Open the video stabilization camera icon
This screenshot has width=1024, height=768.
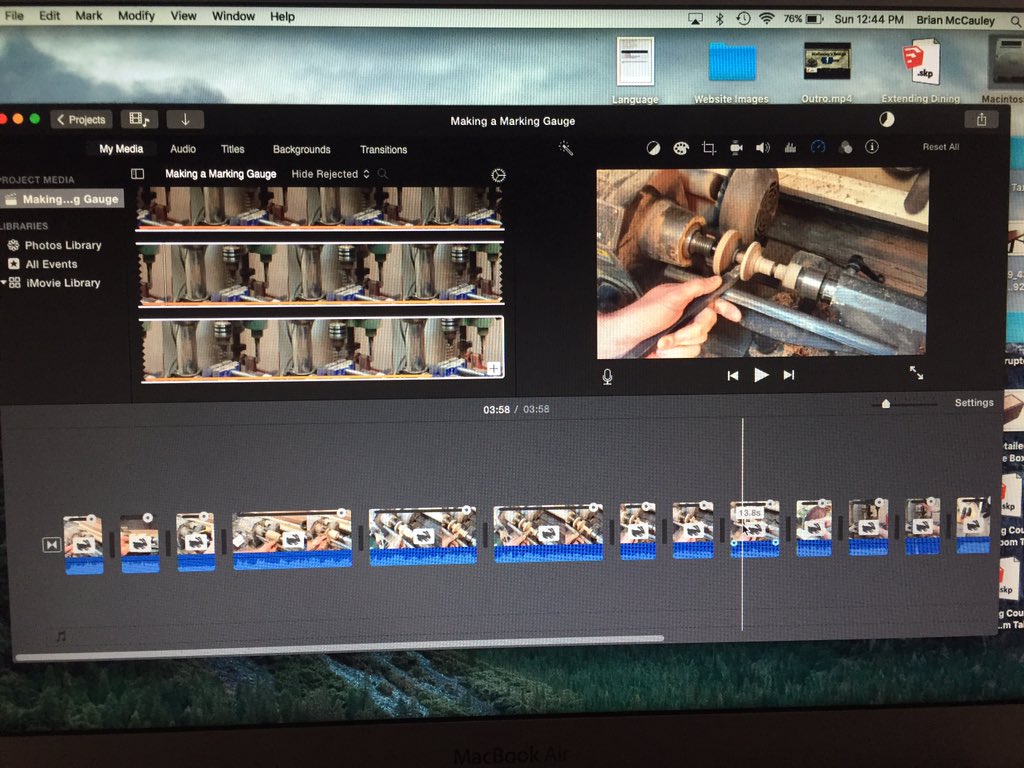(x=736, y=148)
